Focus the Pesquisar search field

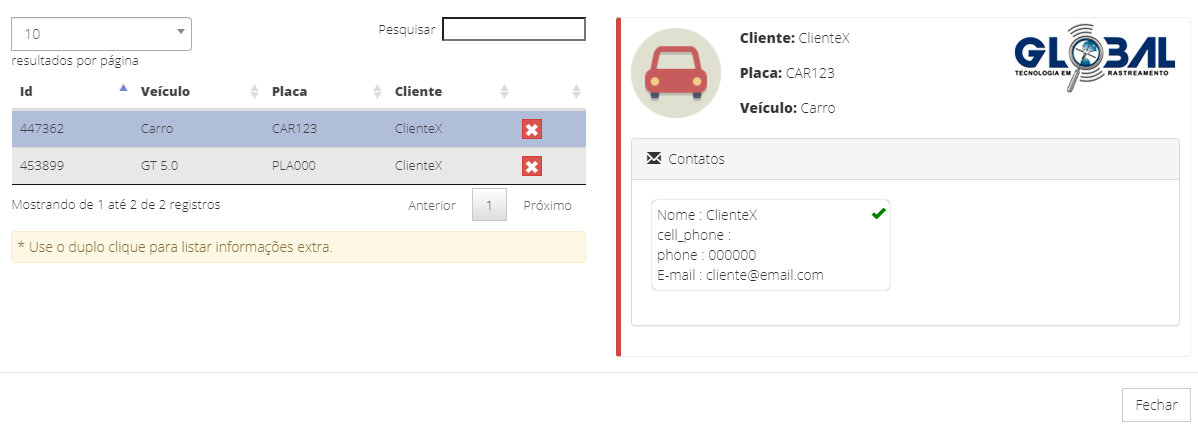[x=513, y=29]
